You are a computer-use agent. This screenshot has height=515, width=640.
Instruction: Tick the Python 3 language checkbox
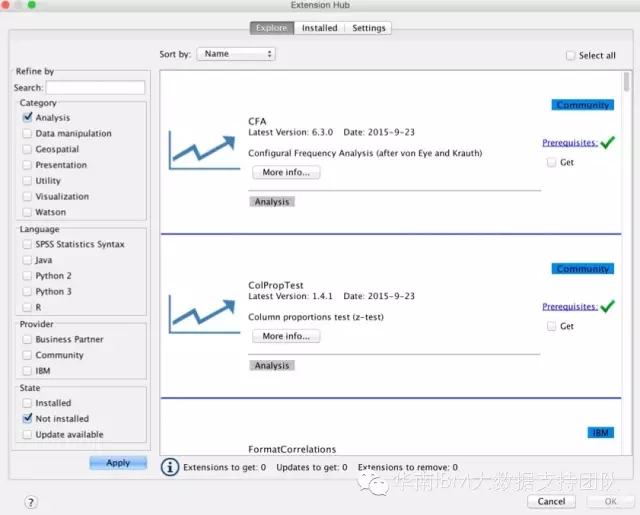tap(27, 291)
